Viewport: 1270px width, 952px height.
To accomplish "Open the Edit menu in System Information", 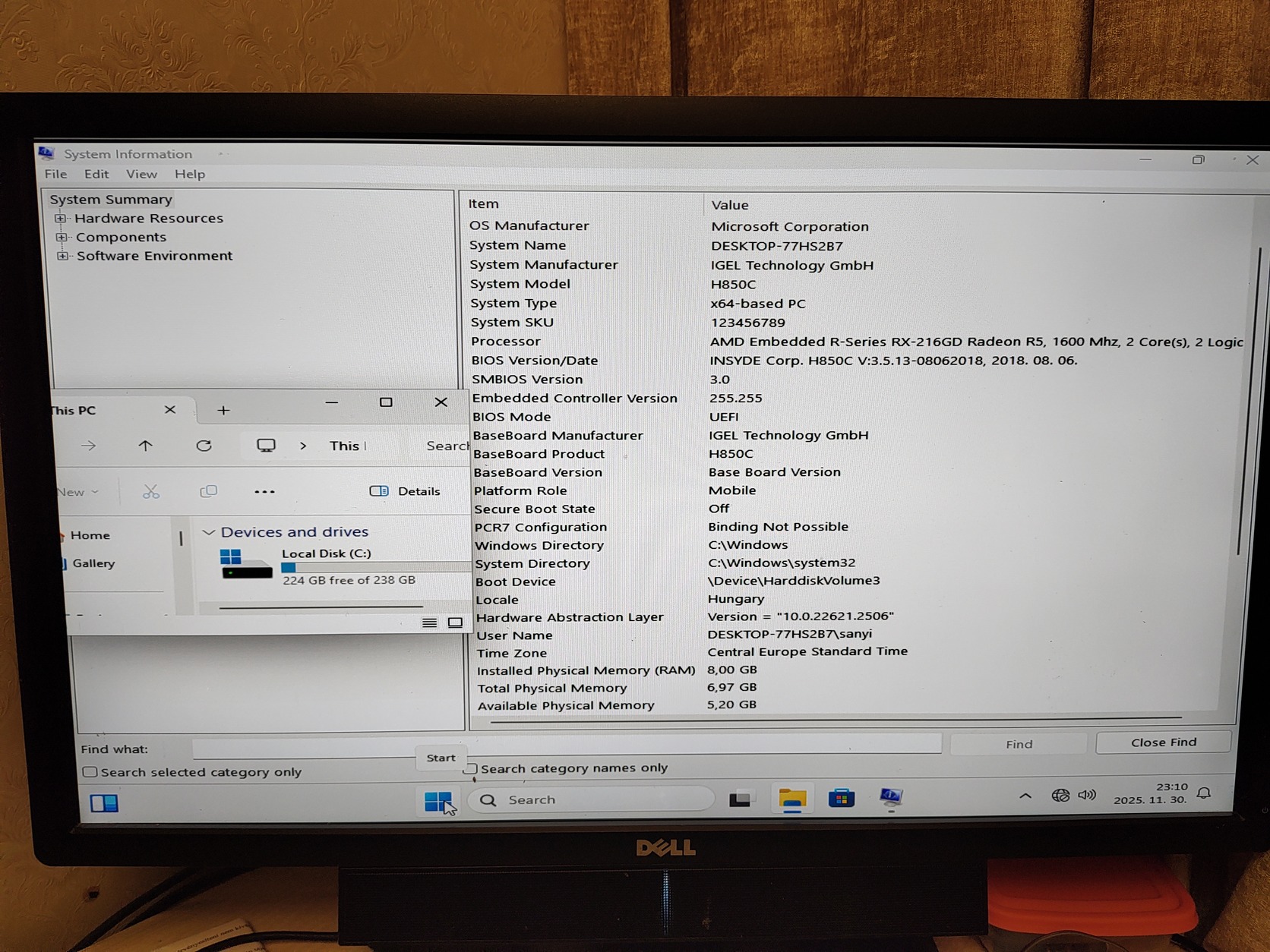I will point(96,174).
